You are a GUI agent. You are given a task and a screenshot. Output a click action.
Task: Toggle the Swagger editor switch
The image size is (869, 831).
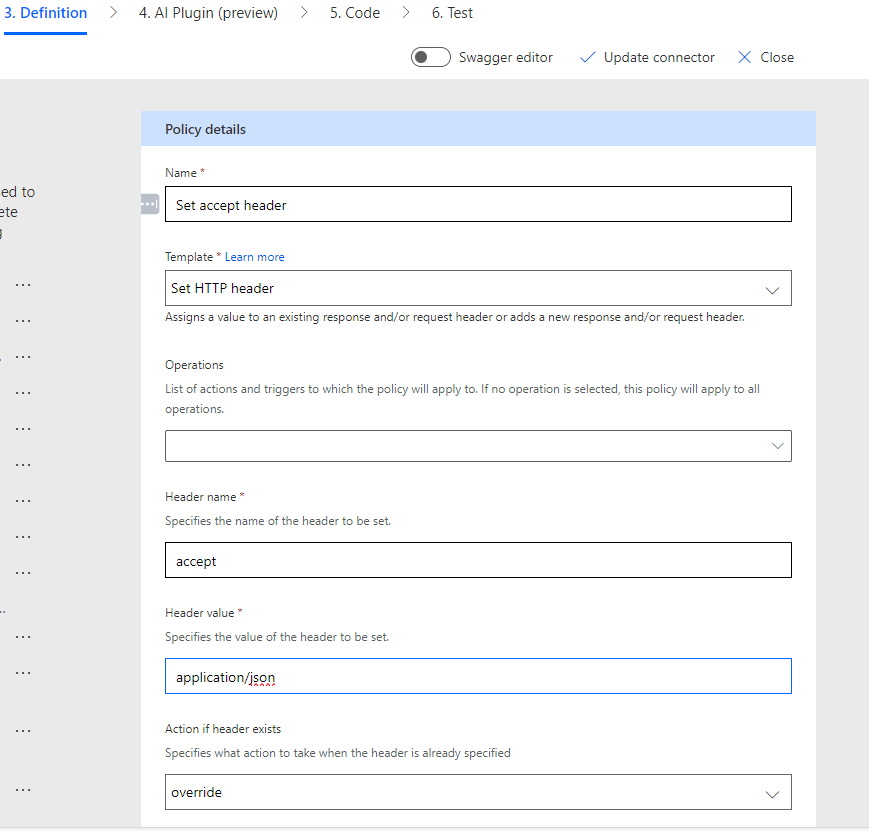click(x=431, y=57)
